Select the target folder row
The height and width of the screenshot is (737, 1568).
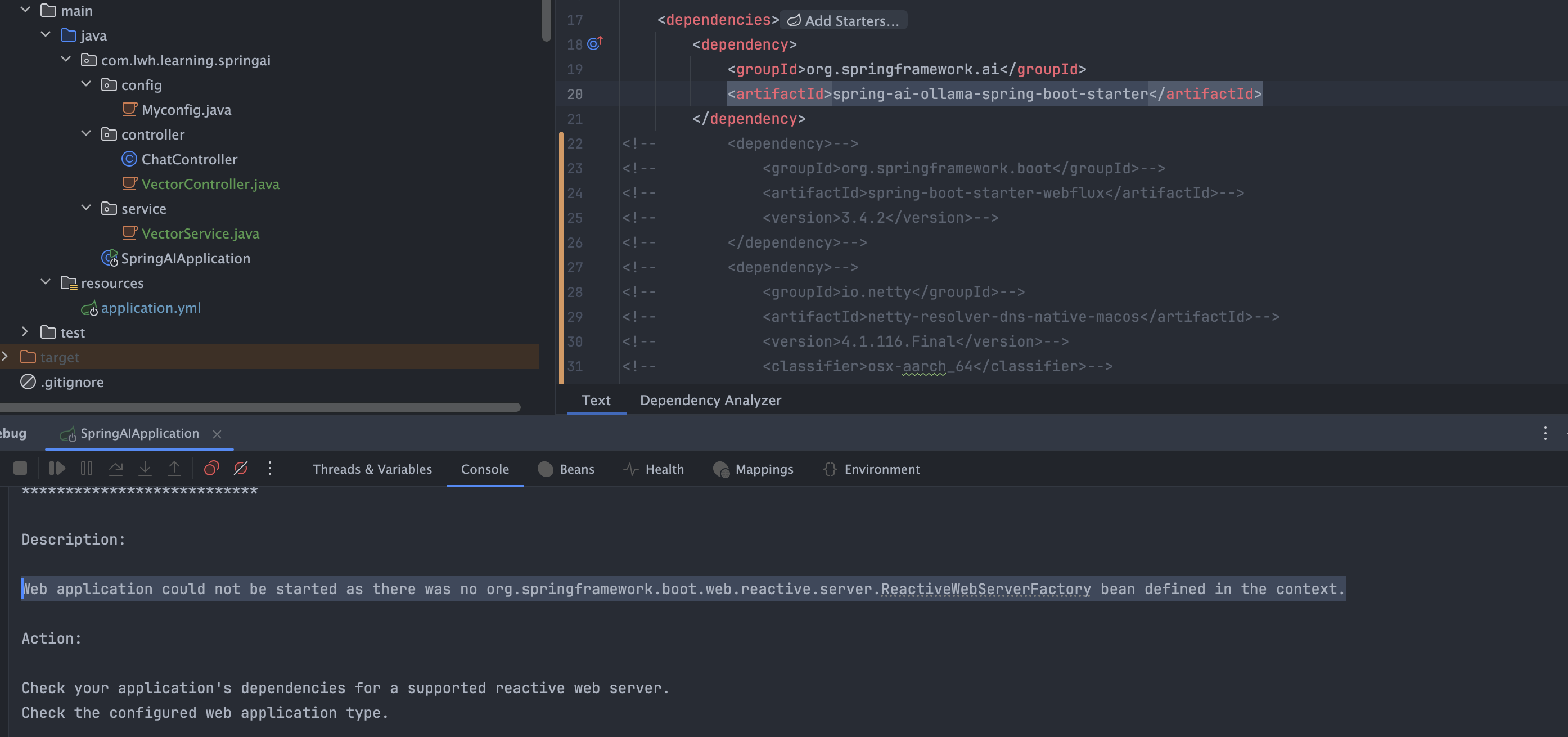point(269,357)
